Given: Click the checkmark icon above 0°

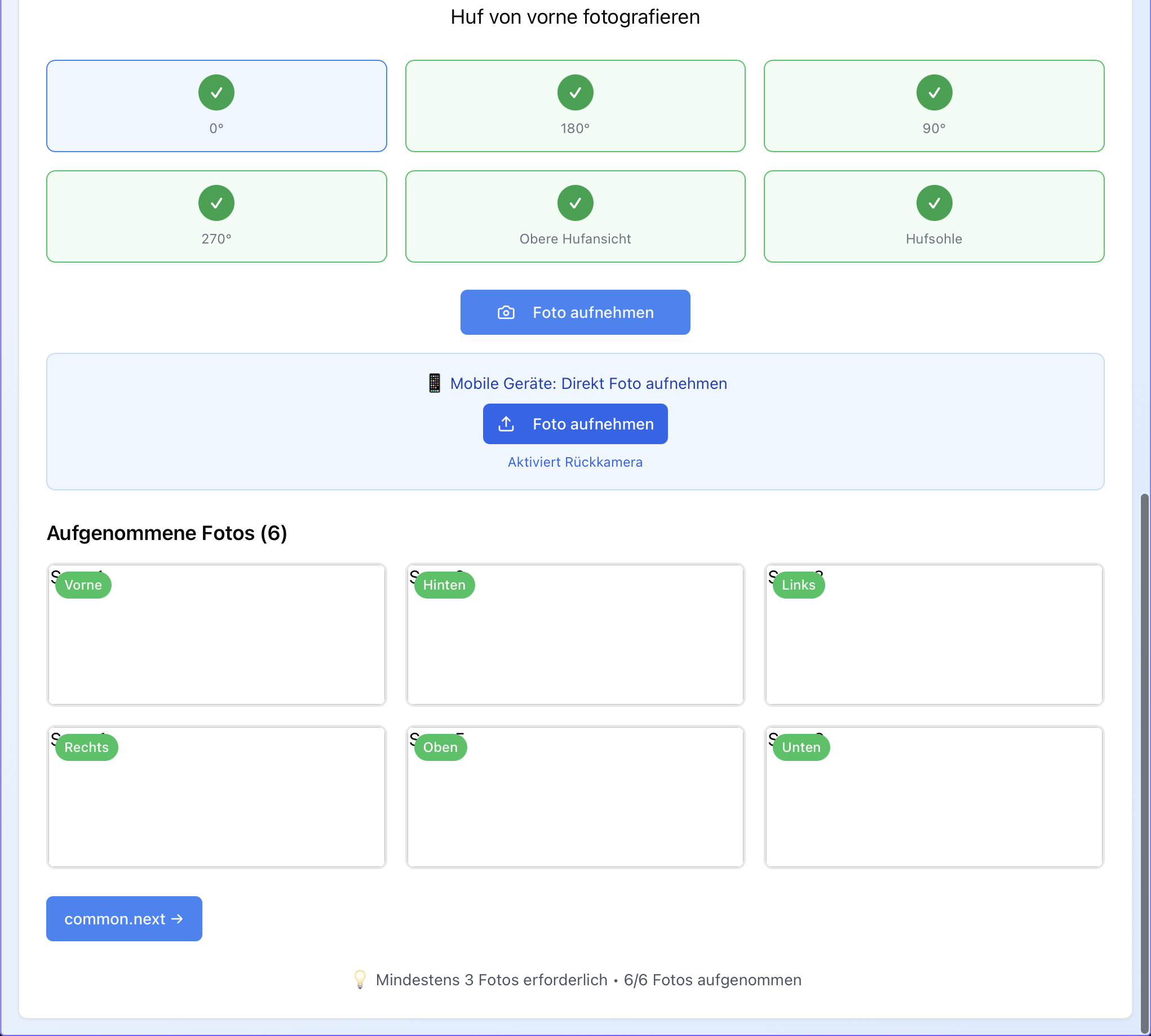Looking at the screenshot, I should pyautogui.click(x=216, y=92).
